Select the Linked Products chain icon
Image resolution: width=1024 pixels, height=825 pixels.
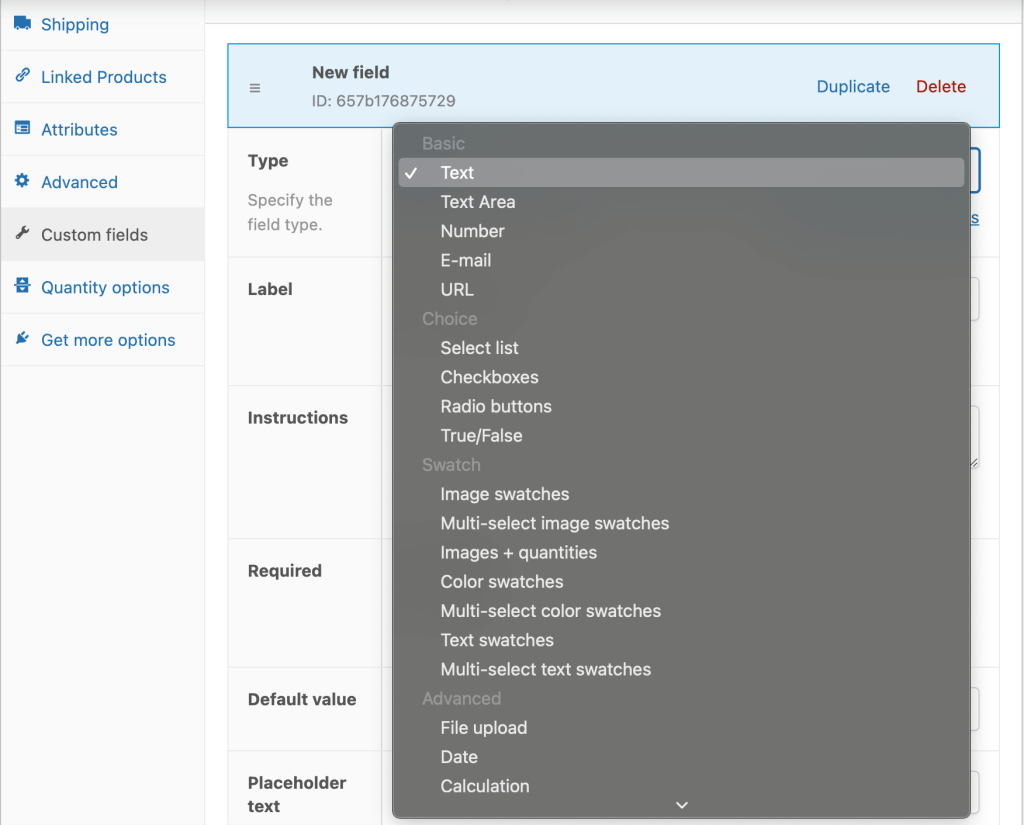[22, 76]
